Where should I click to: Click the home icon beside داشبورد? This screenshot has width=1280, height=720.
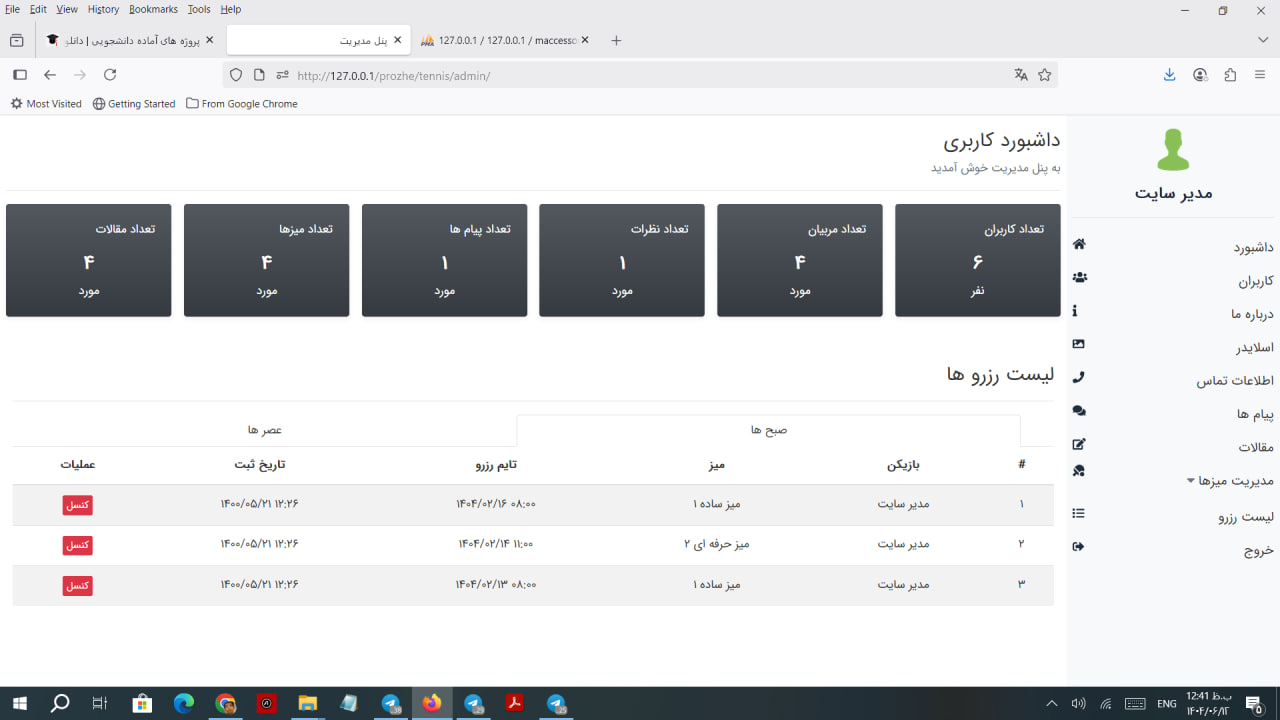pos(1078,245)
